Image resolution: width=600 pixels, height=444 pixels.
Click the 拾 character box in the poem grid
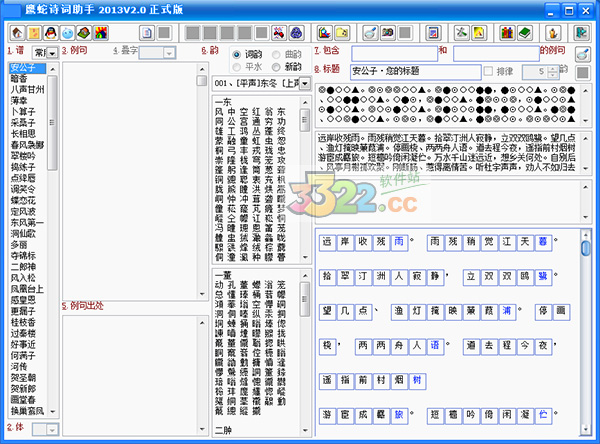point(327,277)
